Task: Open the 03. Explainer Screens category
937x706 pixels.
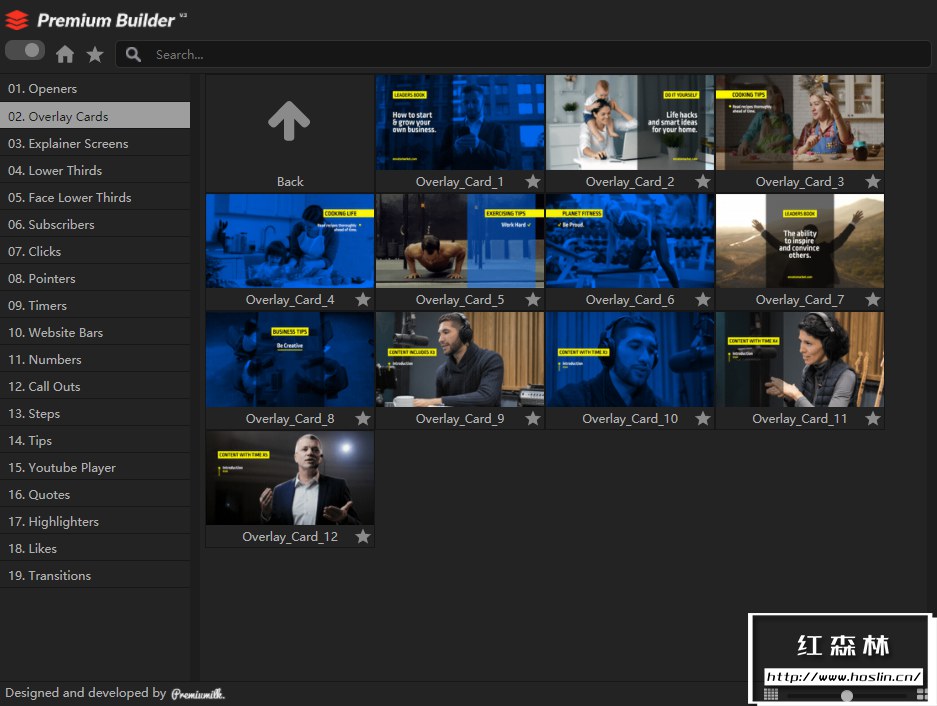Action: pyautogui.click(x=95, y=143)
